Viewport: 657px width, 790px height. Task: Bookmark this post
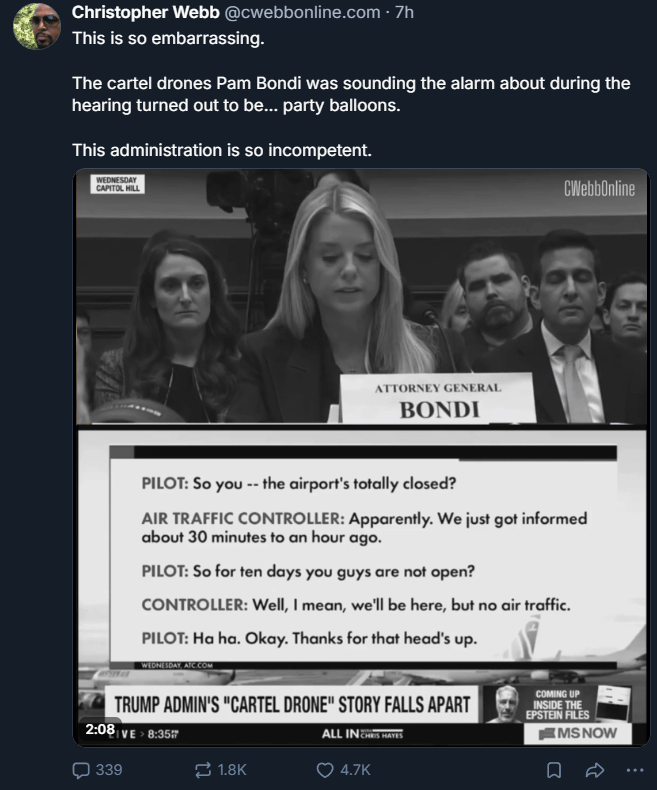554,770
